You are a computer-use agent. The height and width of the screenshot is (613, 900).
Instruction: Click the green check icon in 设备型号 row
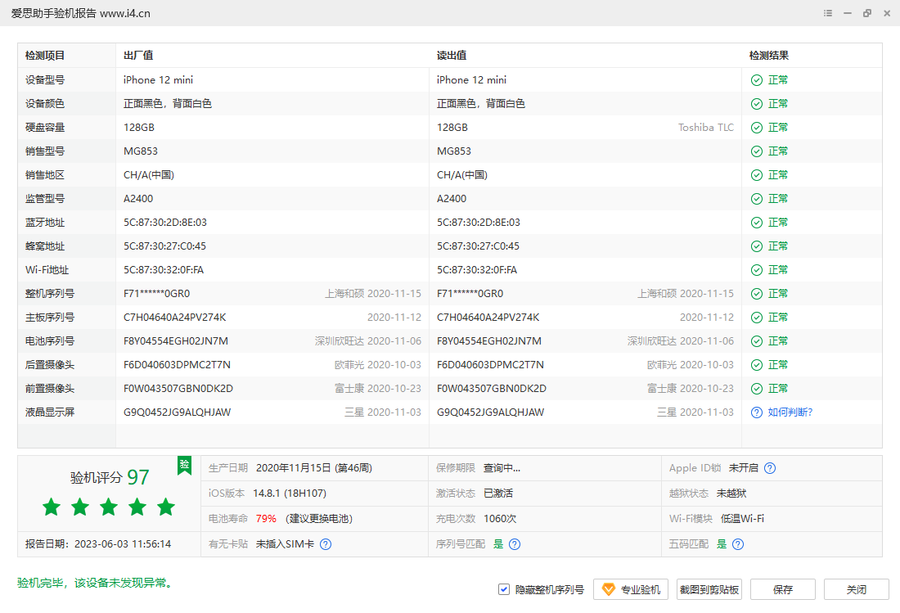coord(757,80)
